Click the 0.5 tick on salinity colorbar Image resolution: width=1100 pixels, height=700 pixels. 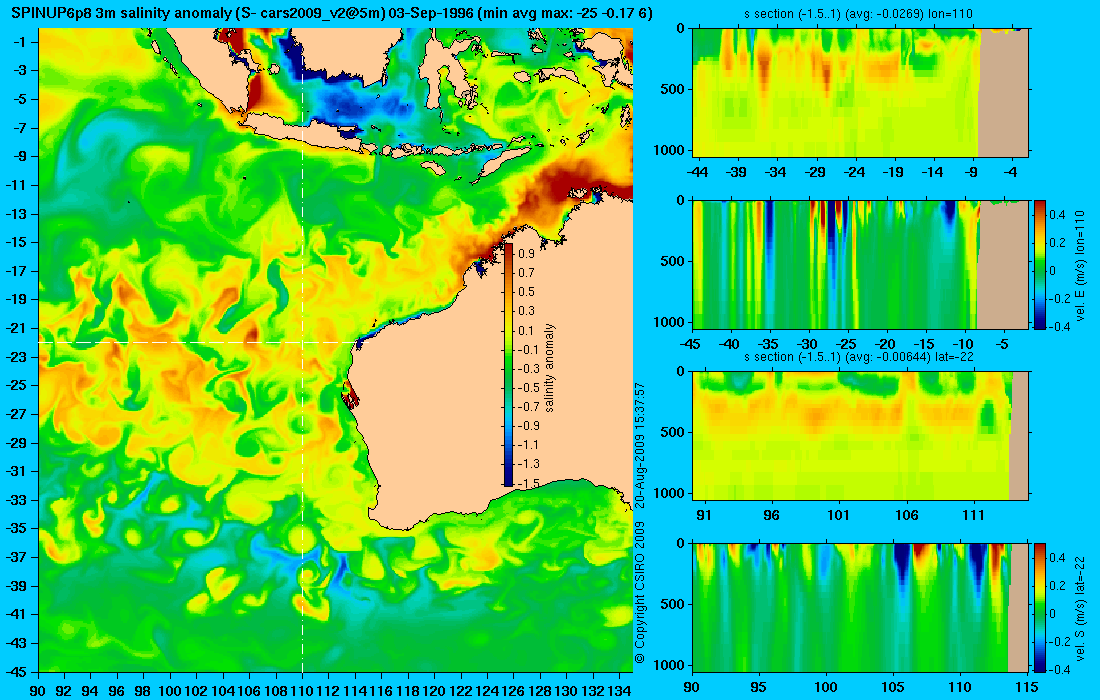[527, 292]
